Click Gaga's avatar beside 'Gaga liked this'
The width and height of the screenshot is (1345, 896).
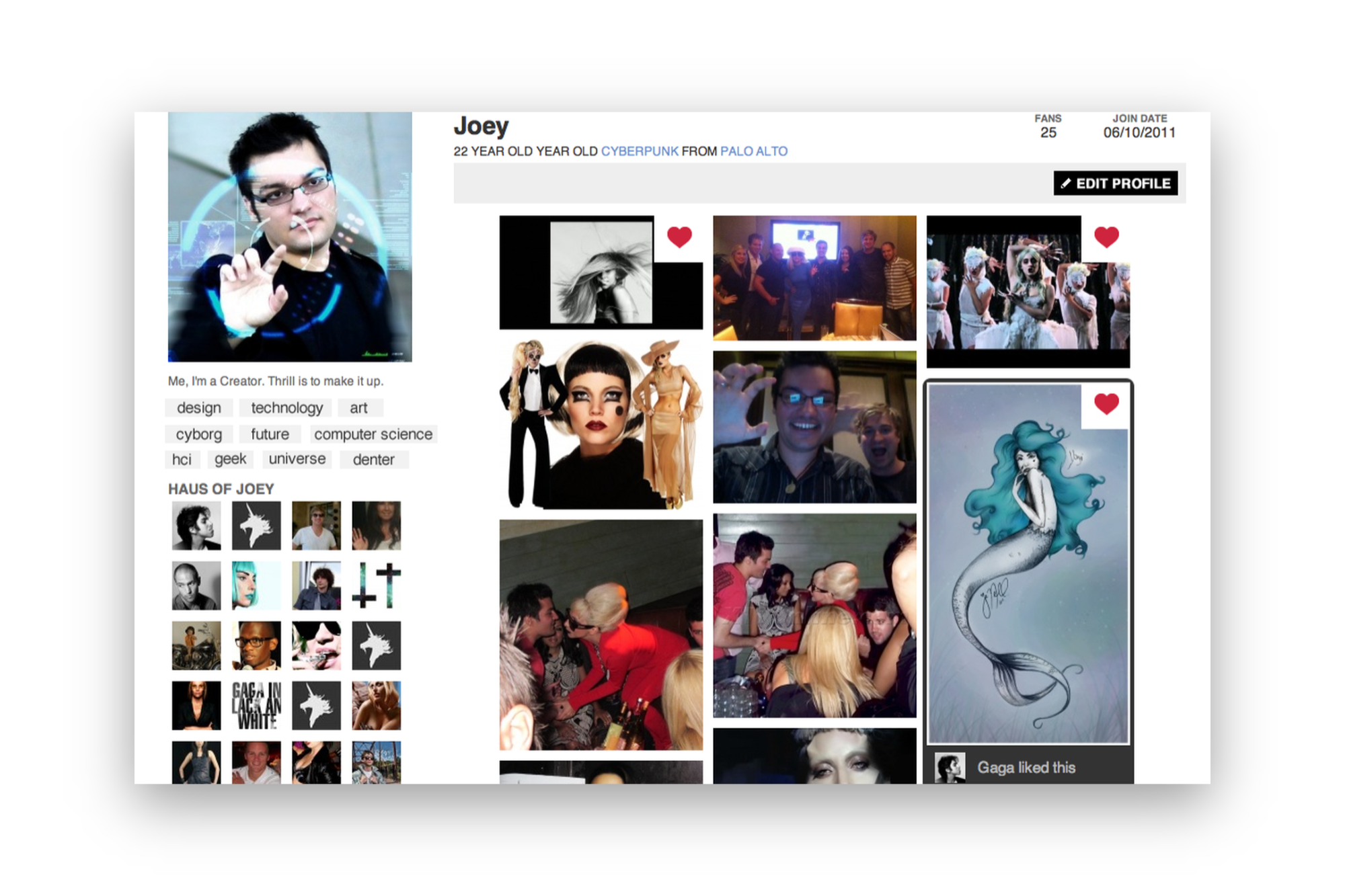point(950,768)
